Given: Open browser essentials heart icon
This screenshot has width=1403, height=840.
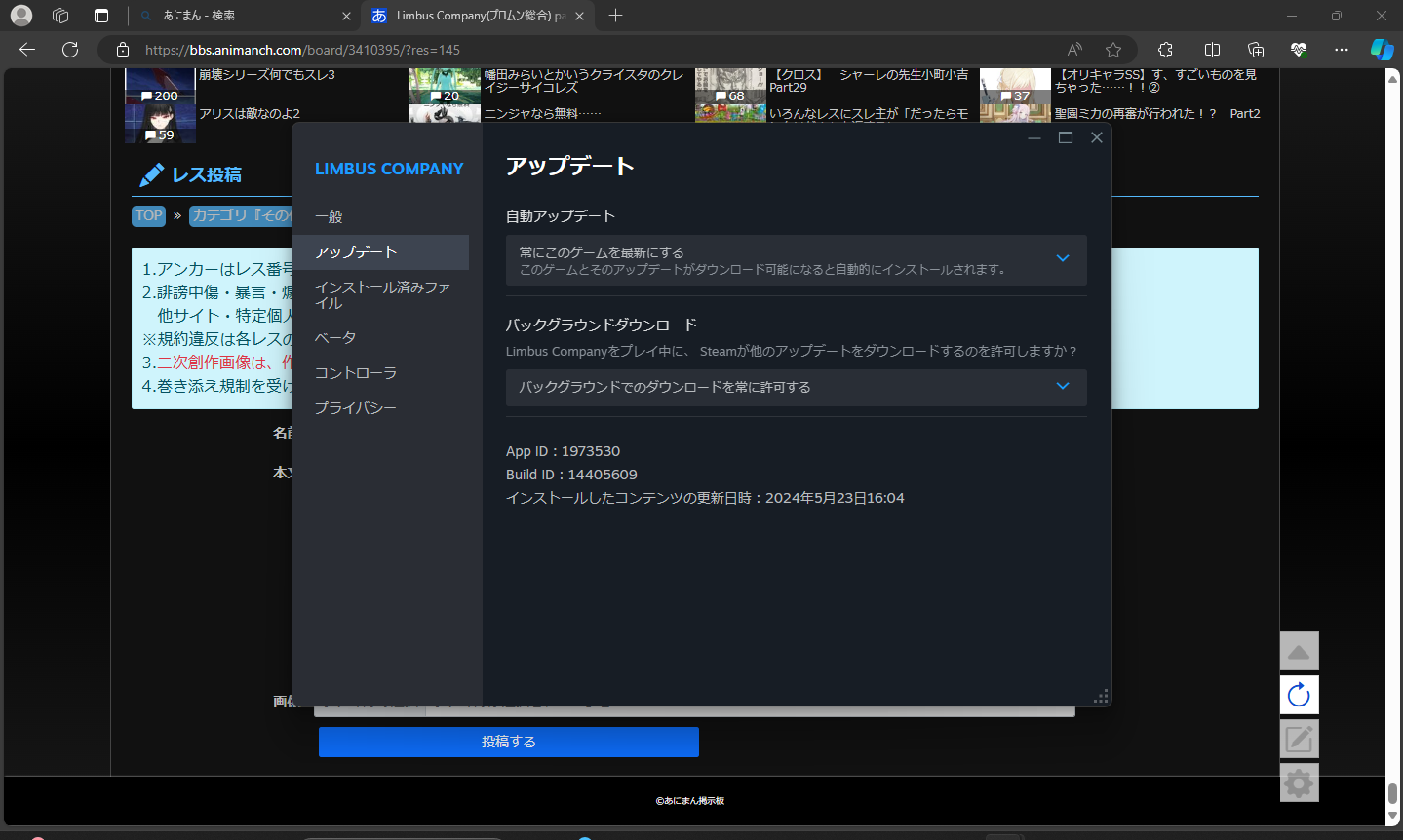Looking at the screenshot, I should [x=1299, y=50].
